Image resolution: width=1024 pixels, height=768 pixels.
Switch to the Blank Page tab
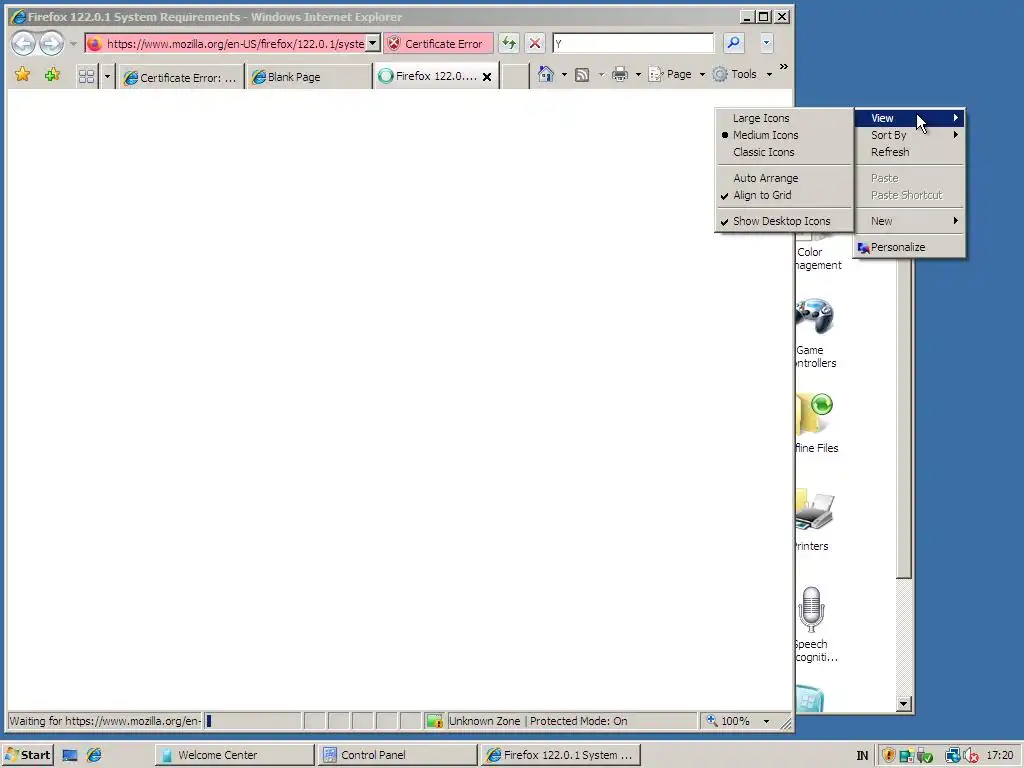pos(309,77)
